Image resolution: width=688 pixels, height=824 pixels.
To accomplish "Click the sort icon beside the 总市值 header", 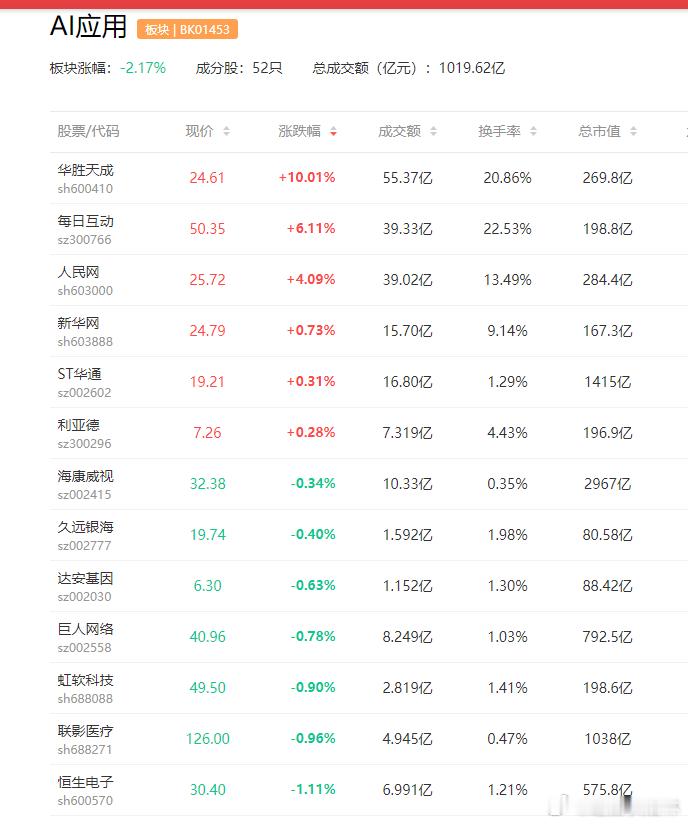I will pyautogui.click(x=634, y=131).
